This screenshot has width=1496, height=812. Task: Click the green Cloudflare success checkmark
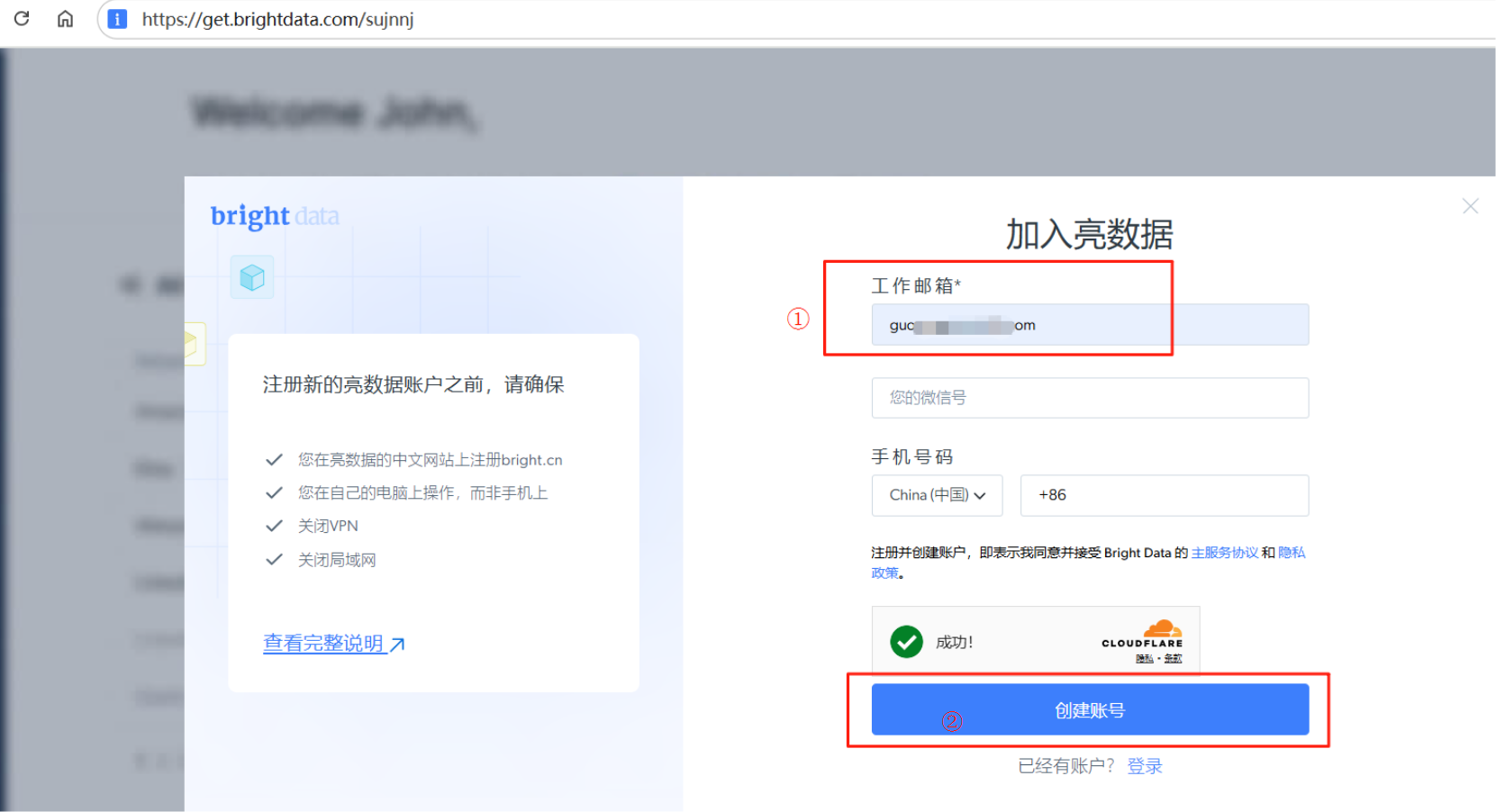(906, 642)
